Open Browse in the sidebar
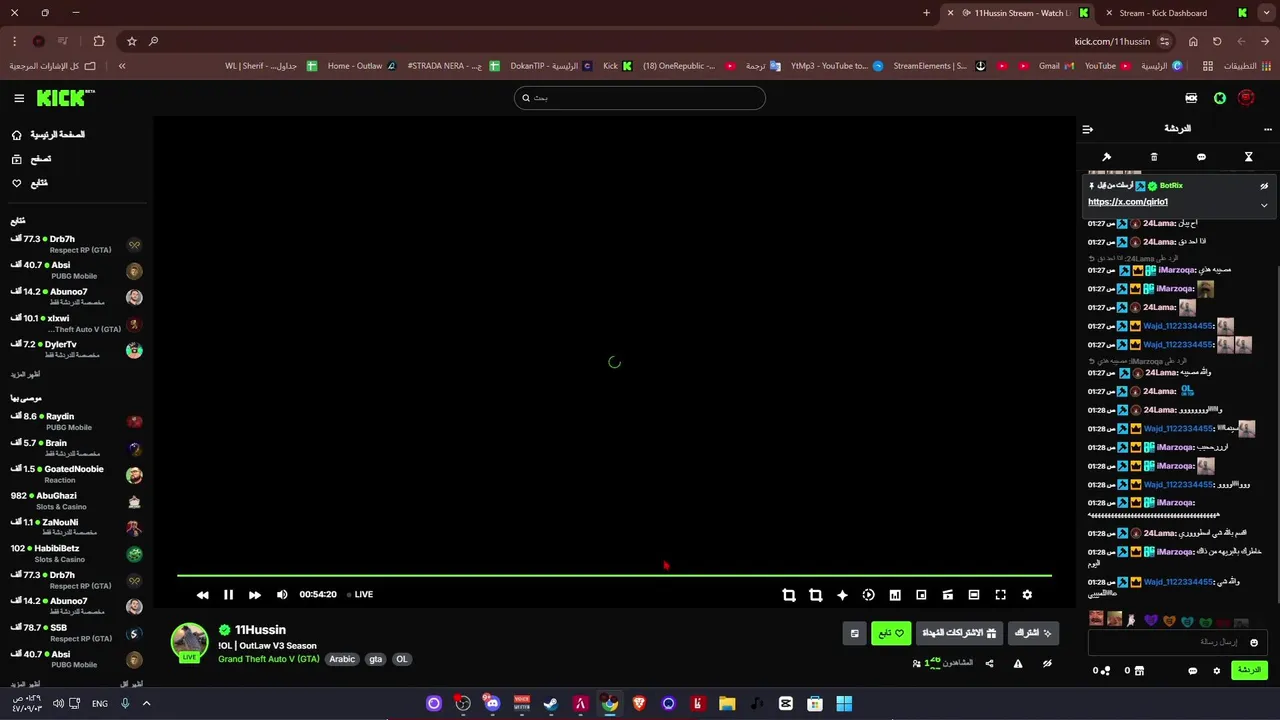This screenshot has height=720, width=1280. click(x=31, y=159)
